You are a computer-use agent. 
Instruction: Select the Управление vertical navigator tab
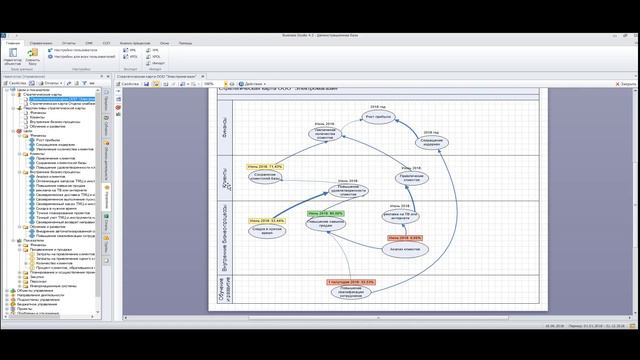107,197
